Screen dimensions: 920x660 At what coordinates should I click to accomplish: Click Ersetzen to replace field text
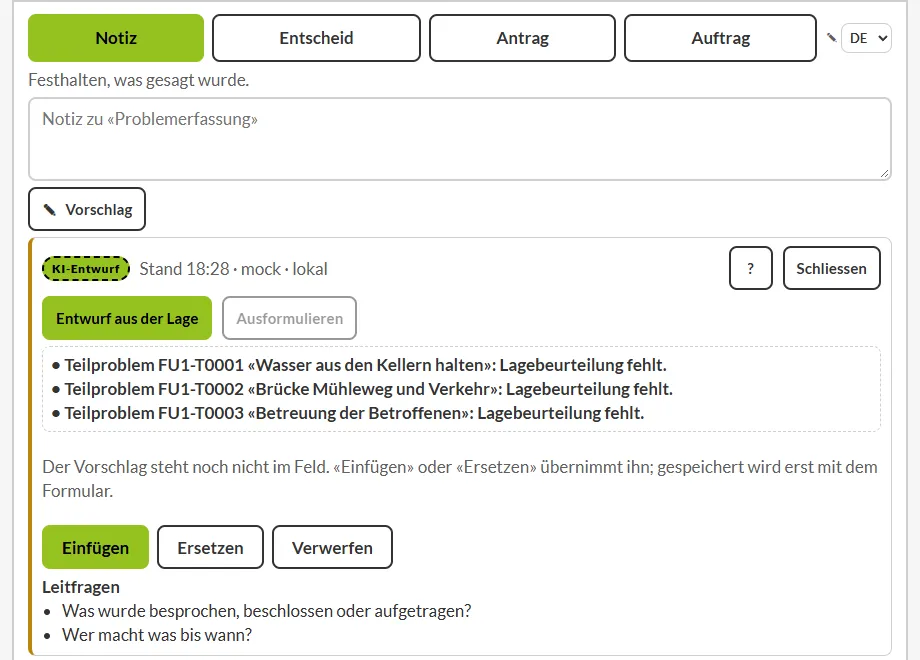210,547
